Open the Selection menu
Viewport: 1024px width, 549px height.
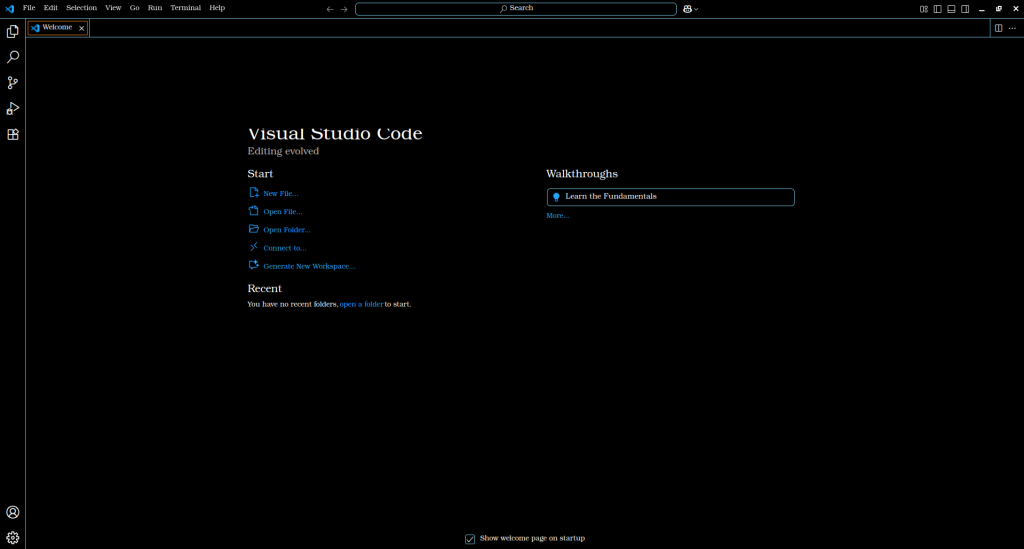click(x=81, y=8)
